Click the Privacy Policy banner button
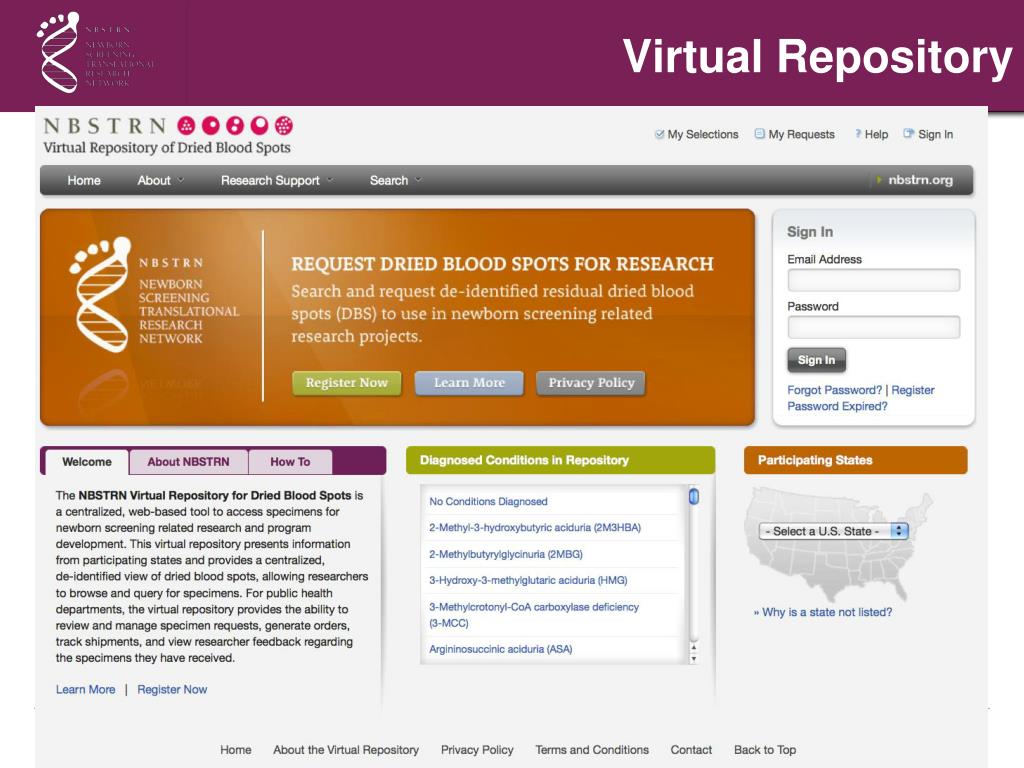Screen dimensions: 1024x768 pos(591,383)
